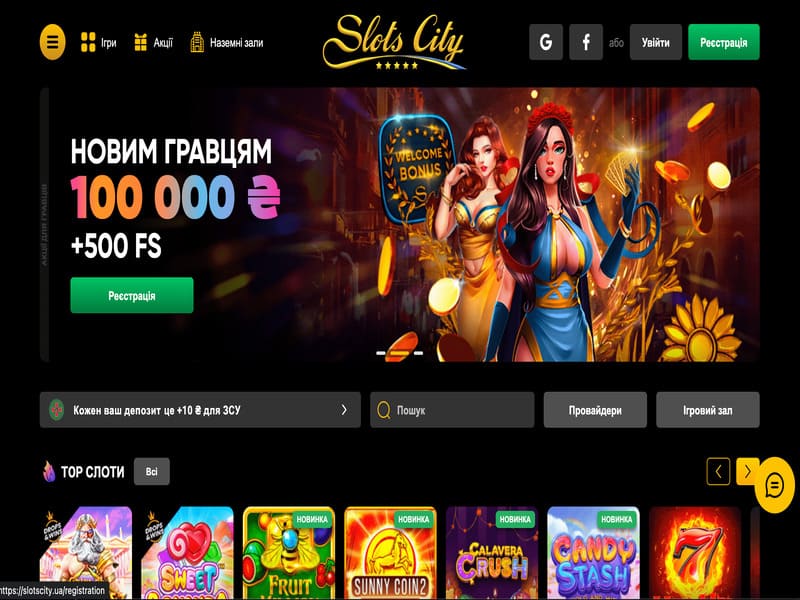Open the Провайдери filter
Screen dimensions: 800x600
595,410
